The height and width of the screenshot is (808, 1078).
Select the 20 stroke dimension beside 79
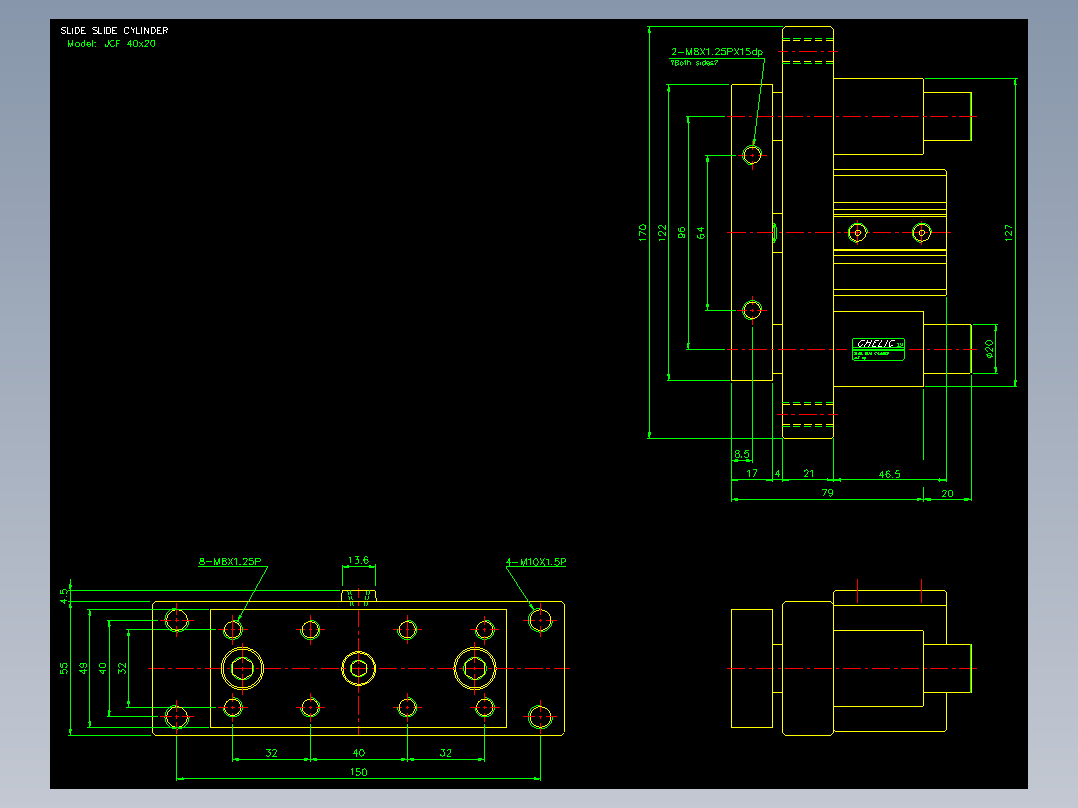[x=947, y=493]
